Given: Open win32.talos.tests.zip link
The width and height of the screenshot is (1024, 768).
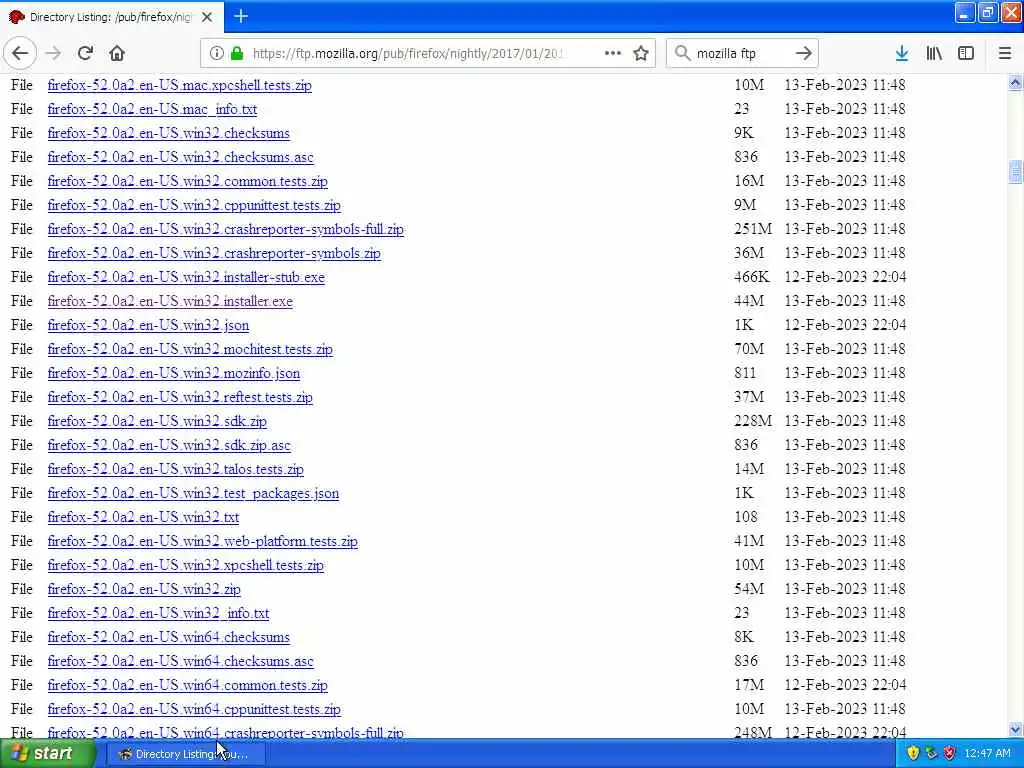Looking at the screenshot, I should point(176,469).
